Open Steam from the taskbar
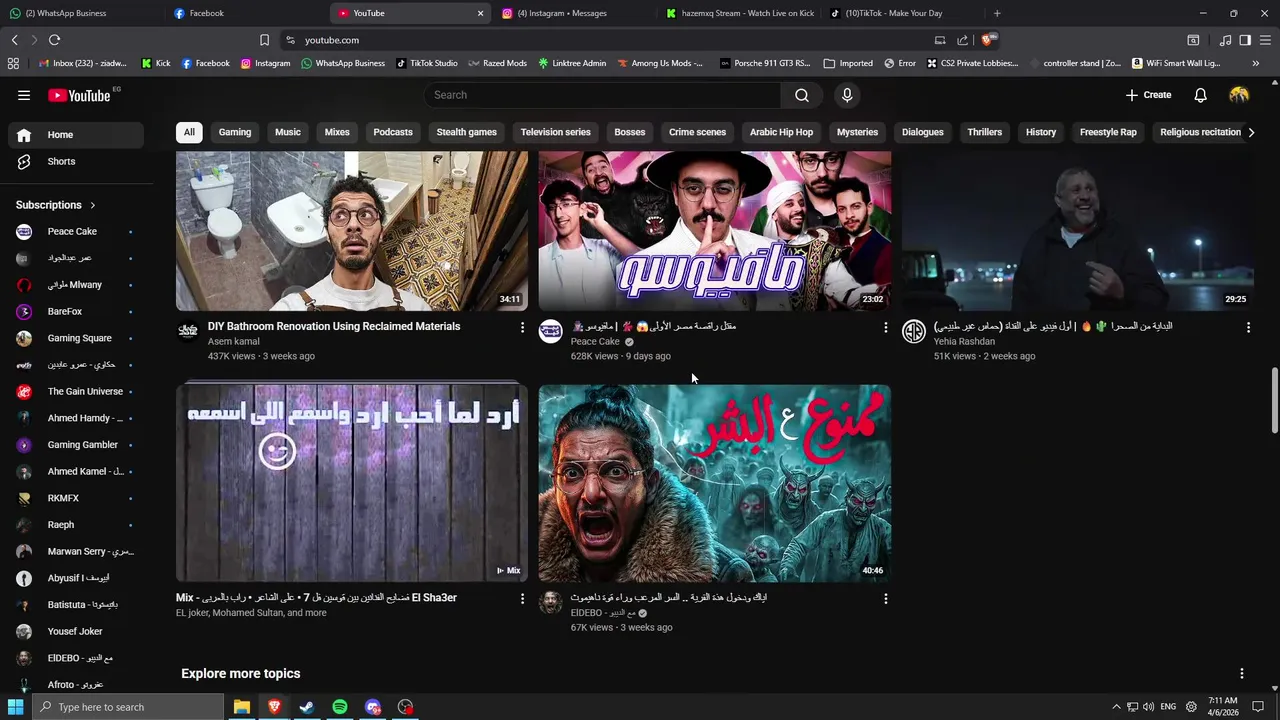The width and height of the screenshot is (1280, 720). coord(307,707)
